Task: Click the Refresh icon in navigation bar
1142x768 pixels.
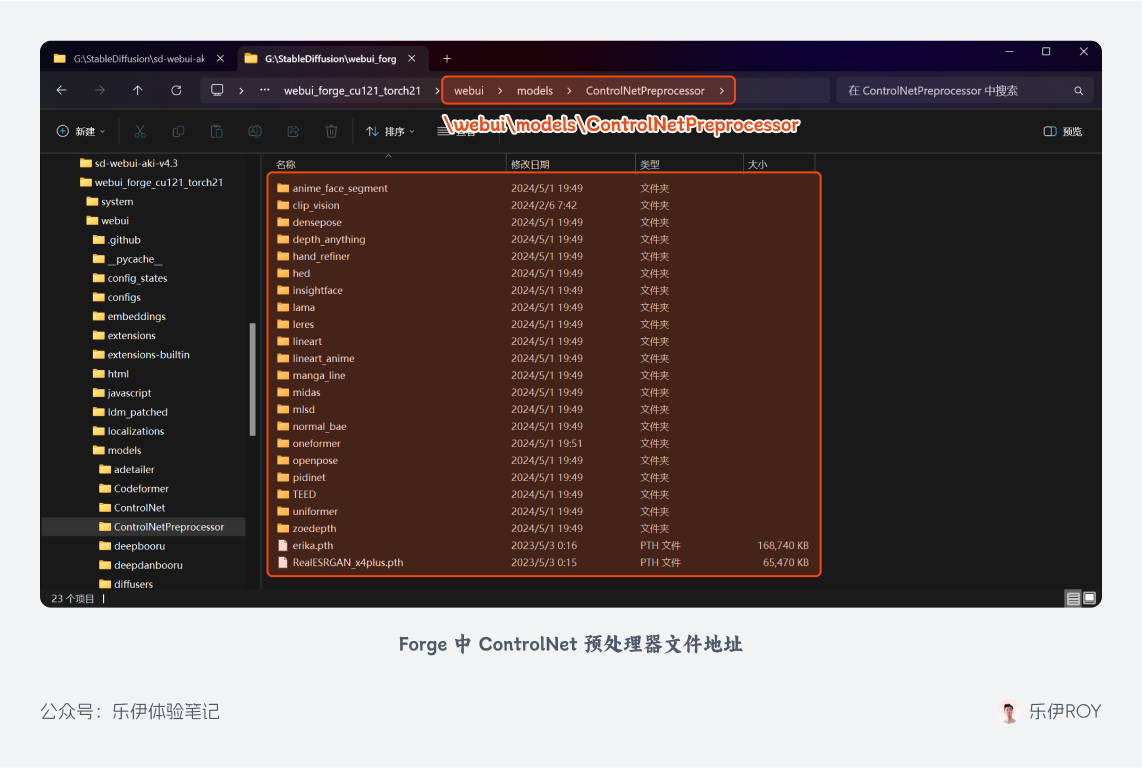Action: pos(176,90)
